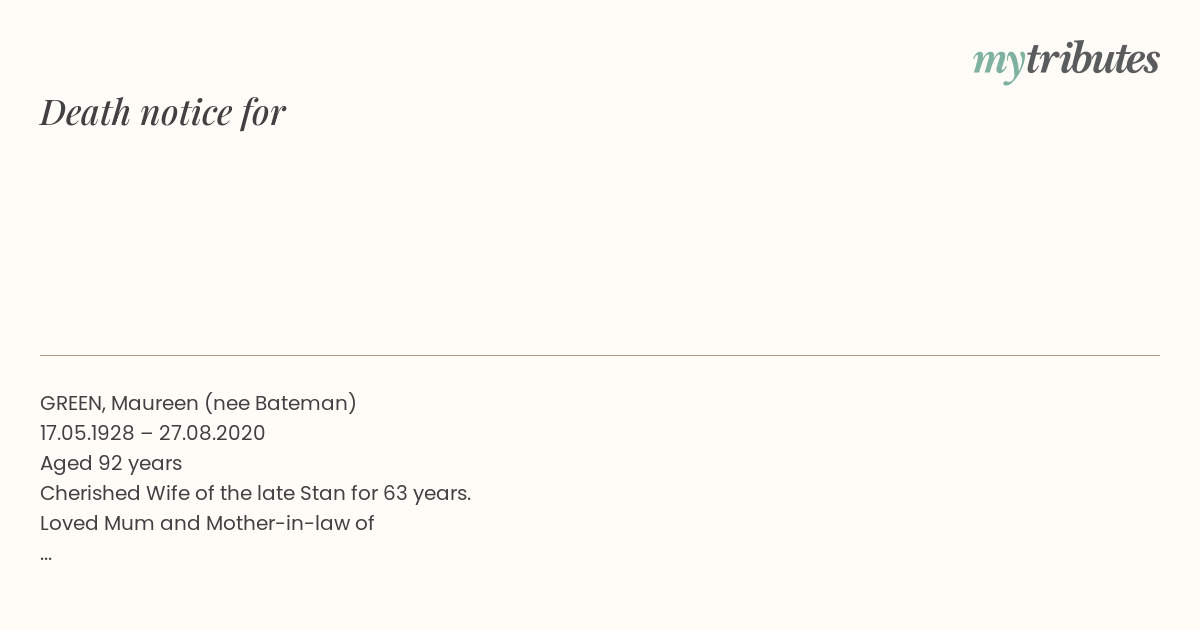This screenshot has height=630, width=1200.
Task: Expand the truncated notice via the ellipsis
Action: (x=46, y=556)
